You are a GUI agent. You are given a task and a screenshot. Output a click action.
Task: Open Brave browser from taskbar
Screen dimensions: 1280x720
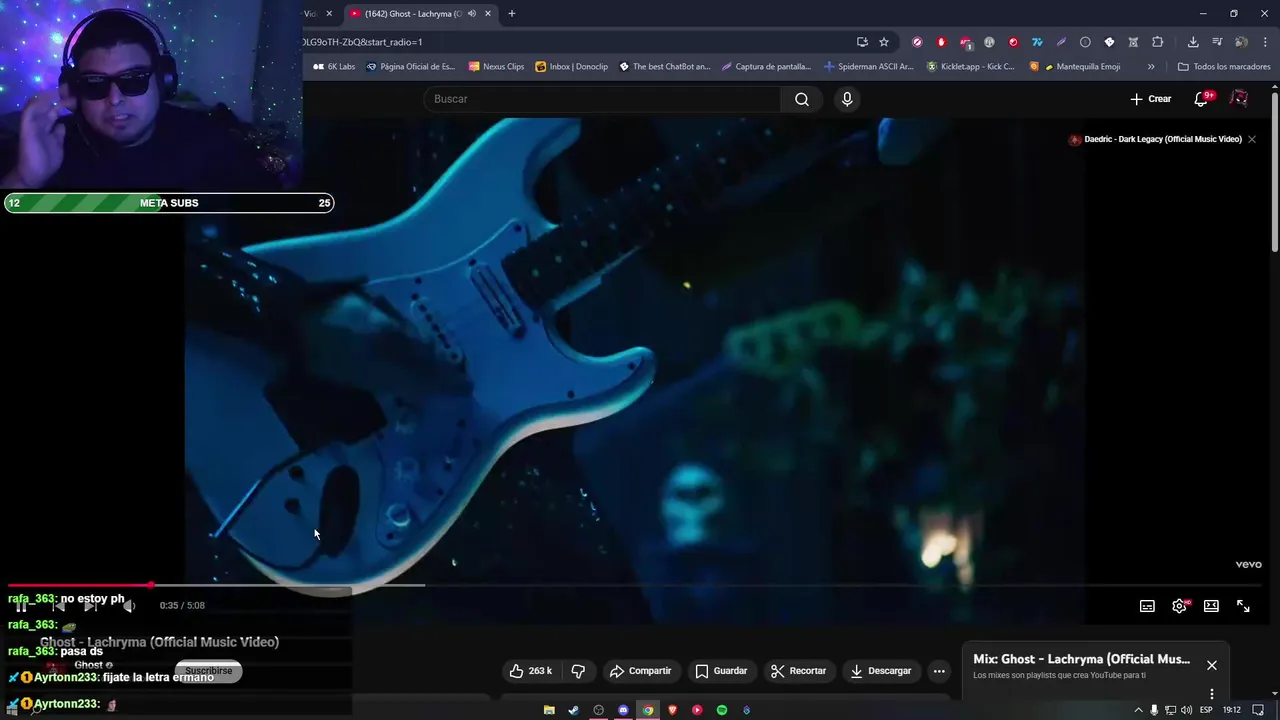pos(672,710)
